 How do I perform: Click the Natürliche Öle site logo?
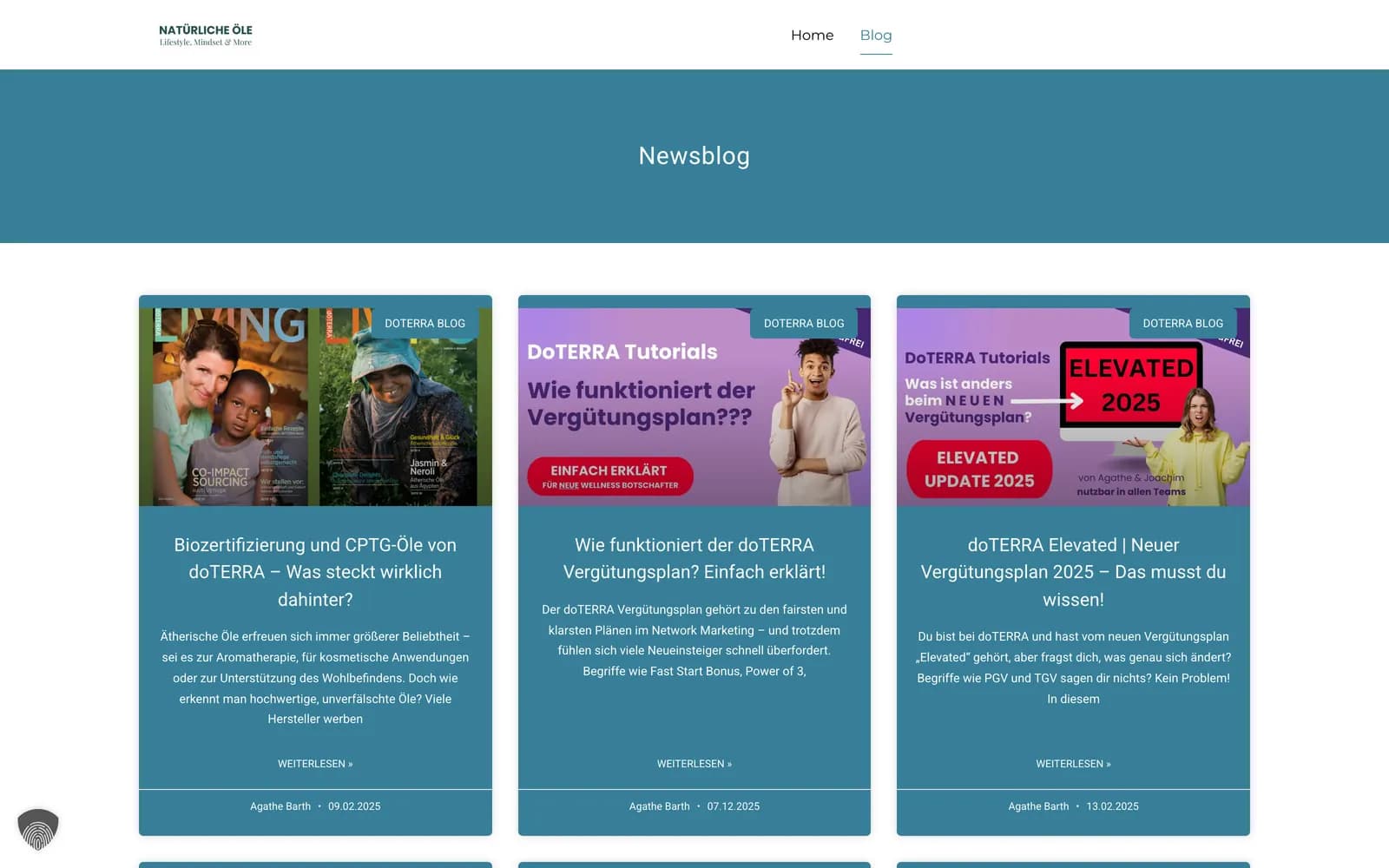point(206,35)
